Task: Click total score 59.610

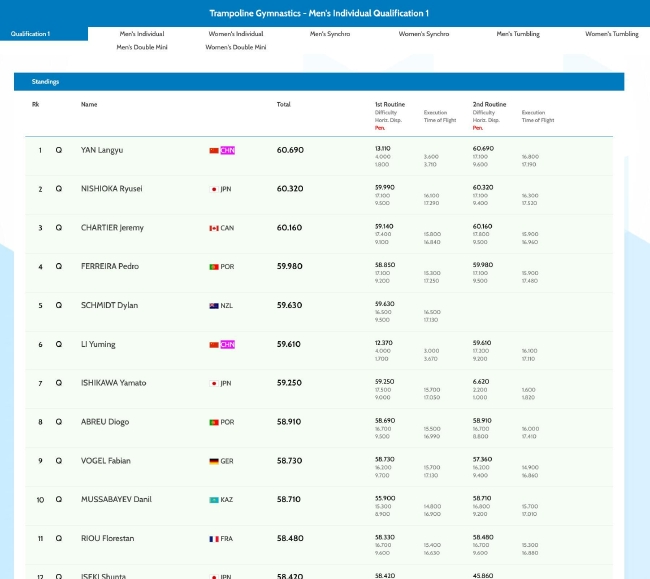Action: coord(289,344)
